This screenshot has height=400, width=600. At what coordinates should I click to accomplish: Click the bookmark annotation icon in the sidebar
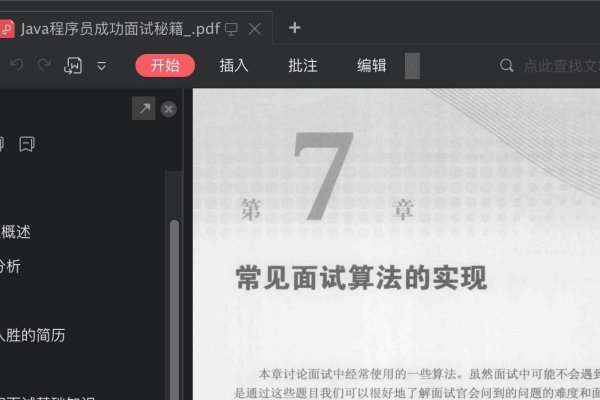(x=27, y=144)
